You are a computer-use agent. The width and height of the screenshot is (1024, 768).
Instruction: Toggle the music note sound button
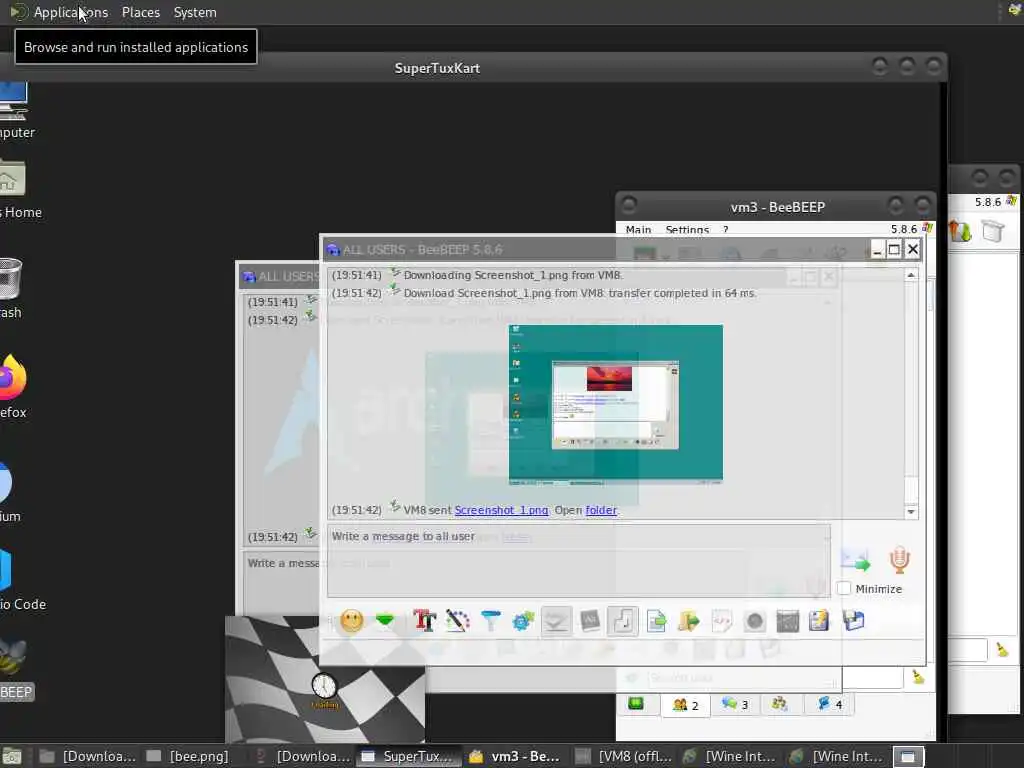coord(622,620)
